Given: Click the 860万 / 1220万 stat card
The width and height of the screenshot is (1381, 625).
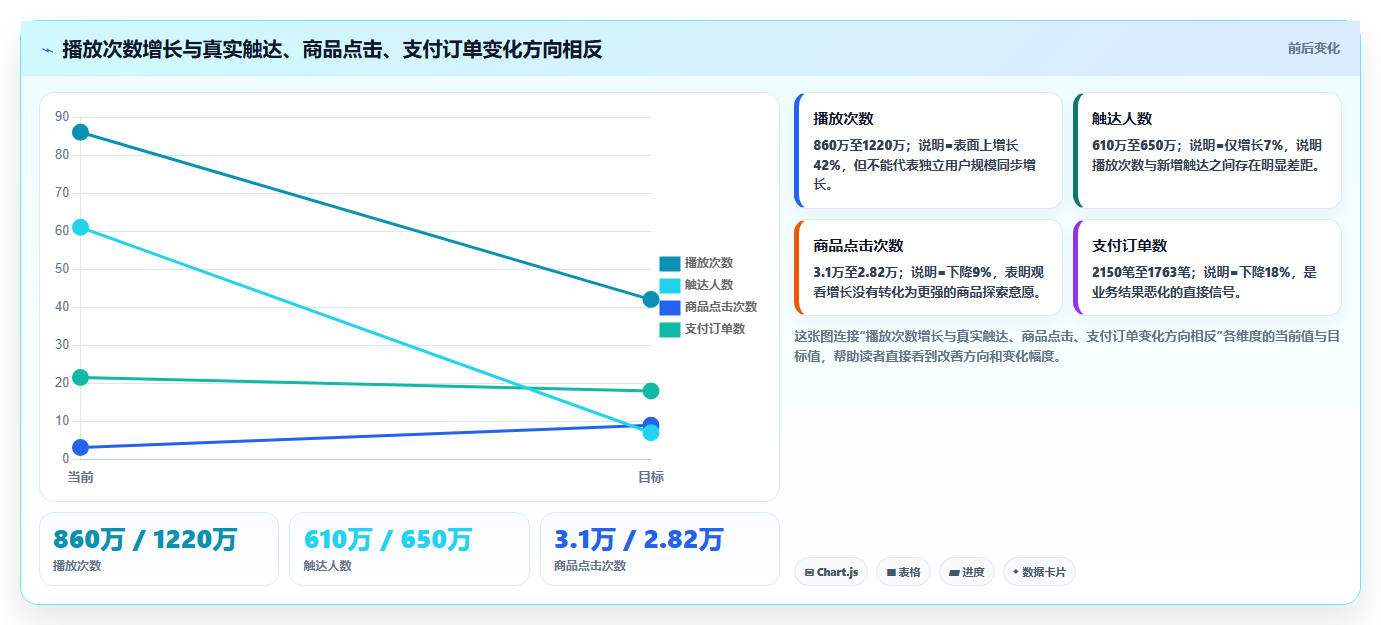Looking at the screenshot, I should point(159,549).
